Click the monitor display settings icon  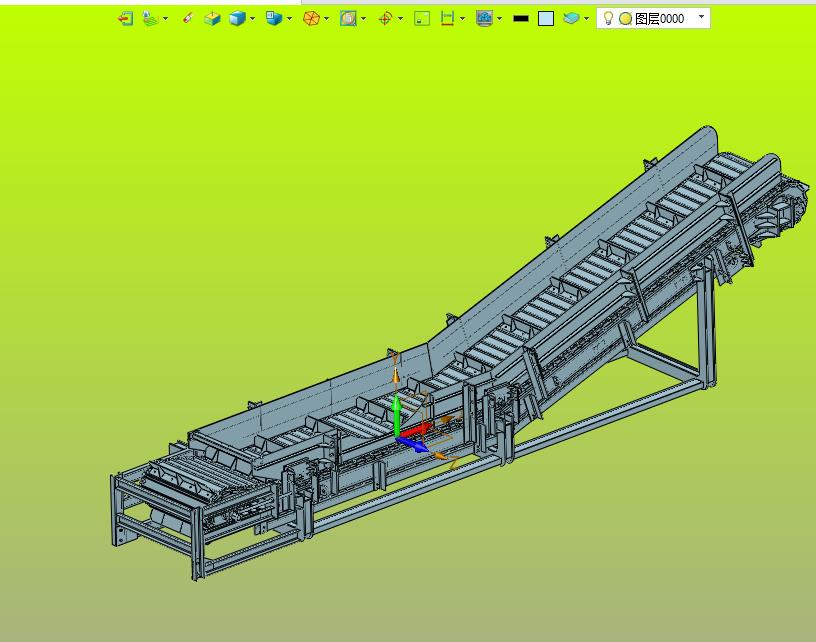point(484,19)
